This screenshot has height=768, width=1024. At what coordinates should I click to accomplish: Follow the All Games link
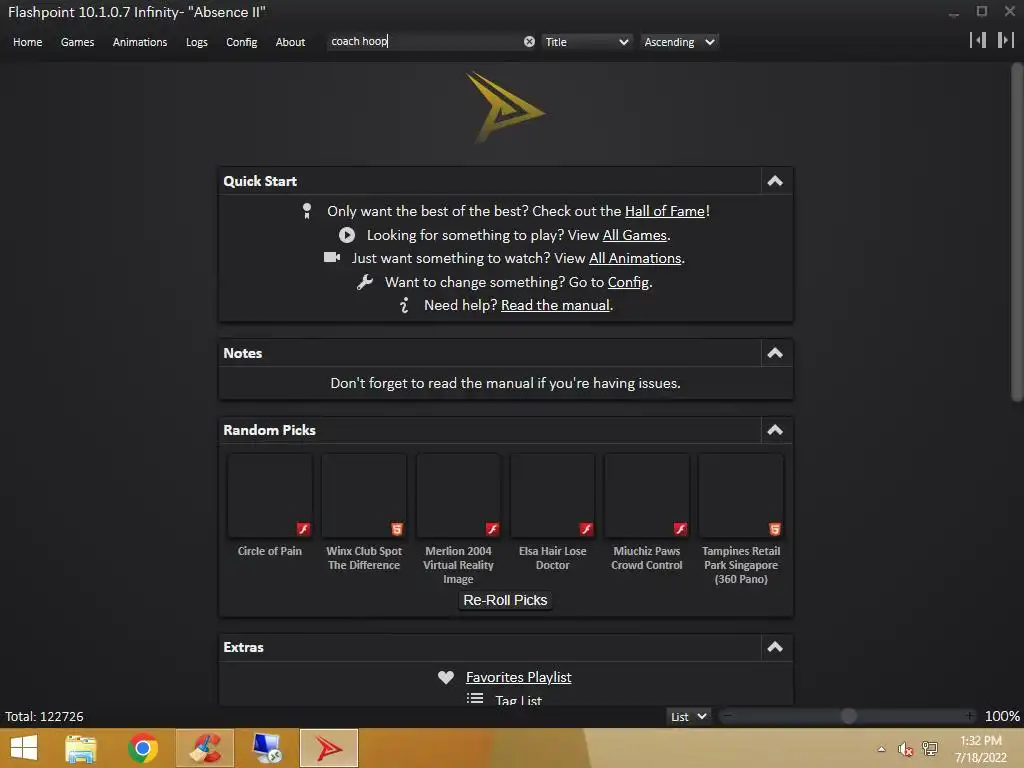(x=634, y=235)
